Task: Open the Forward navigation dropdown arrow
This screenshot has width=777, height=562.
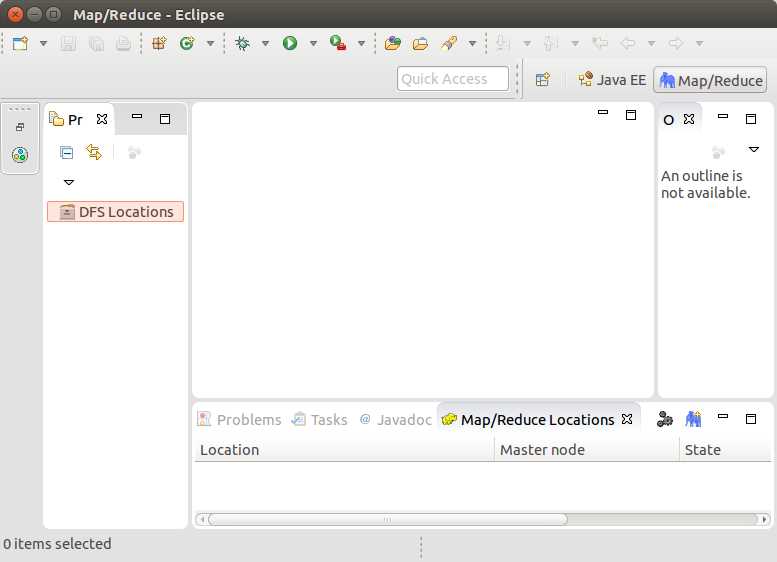Action: pyautogui.click(x=700, y=44)
